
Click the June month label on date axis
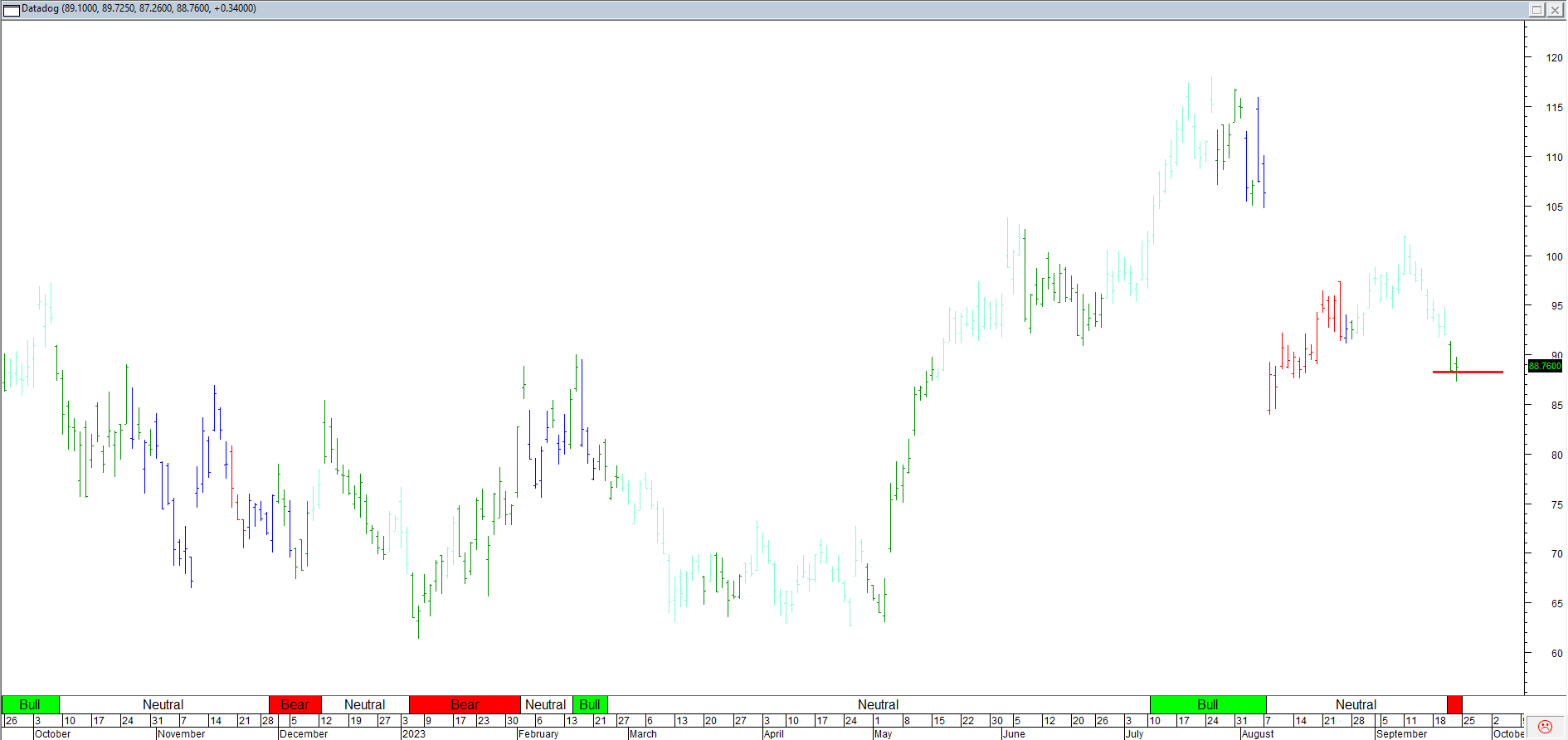1014,733
